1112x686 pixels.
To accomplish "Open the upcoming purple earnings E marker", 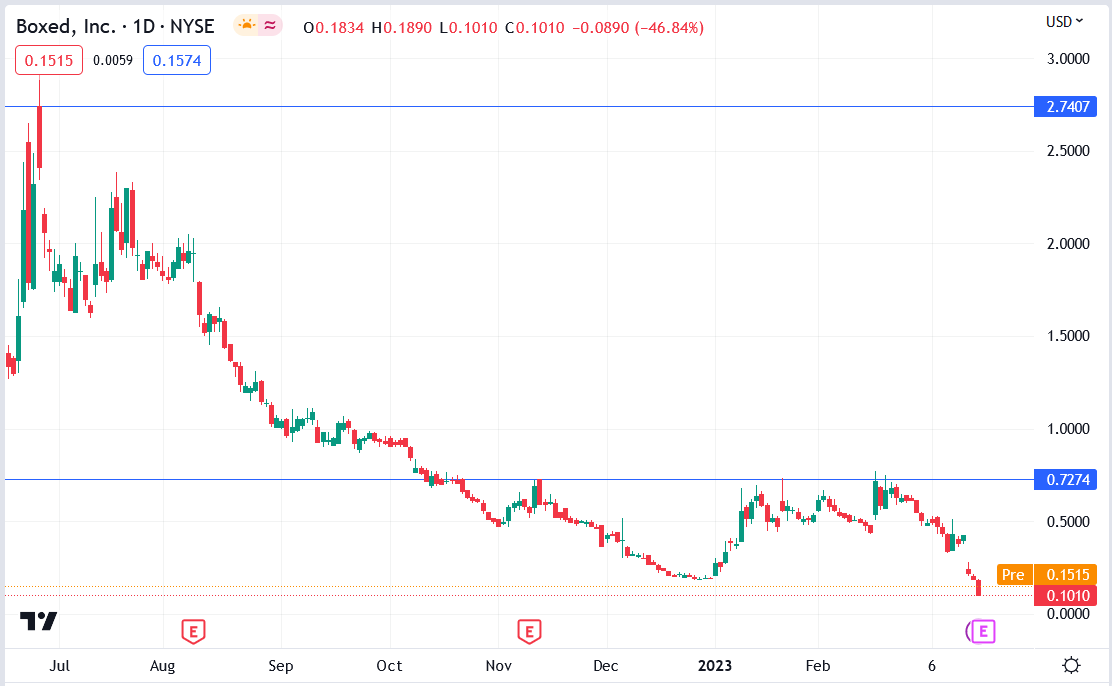I will click(x=982, y=631).
